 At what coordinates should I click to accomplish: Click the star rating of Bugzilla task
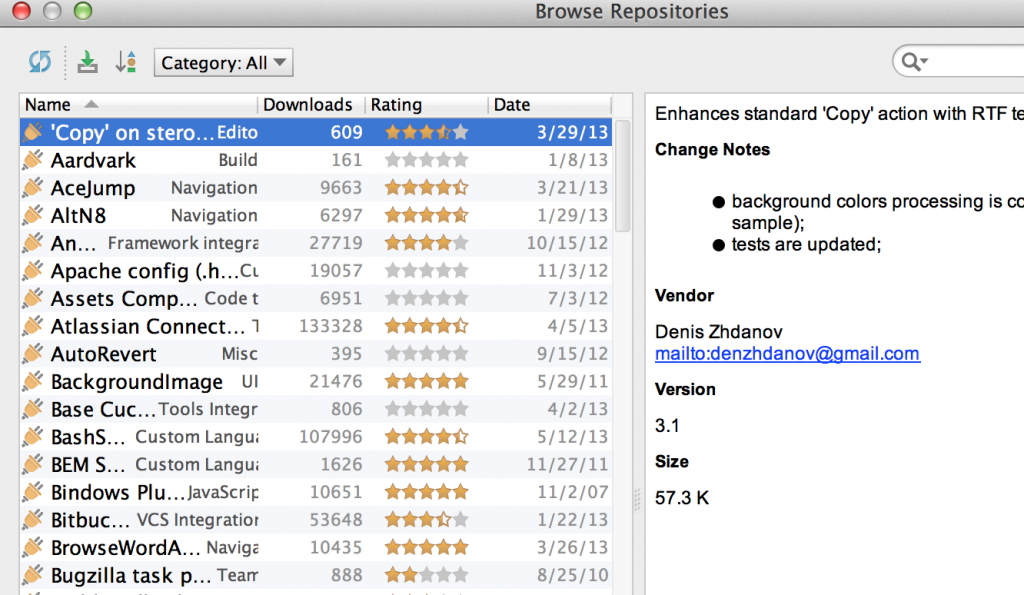[x=426, y=575]
